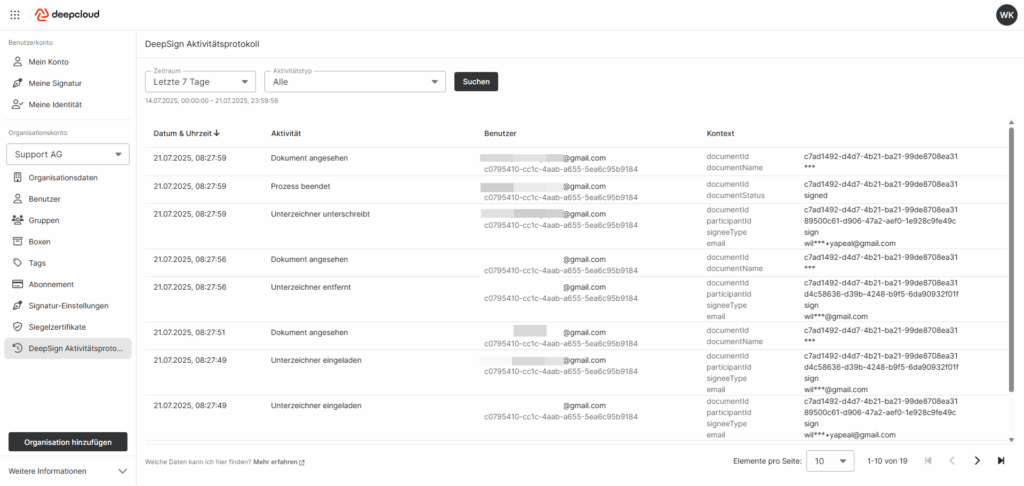
Task: Open the Mehr erfahren link
Action: point(279,462)
